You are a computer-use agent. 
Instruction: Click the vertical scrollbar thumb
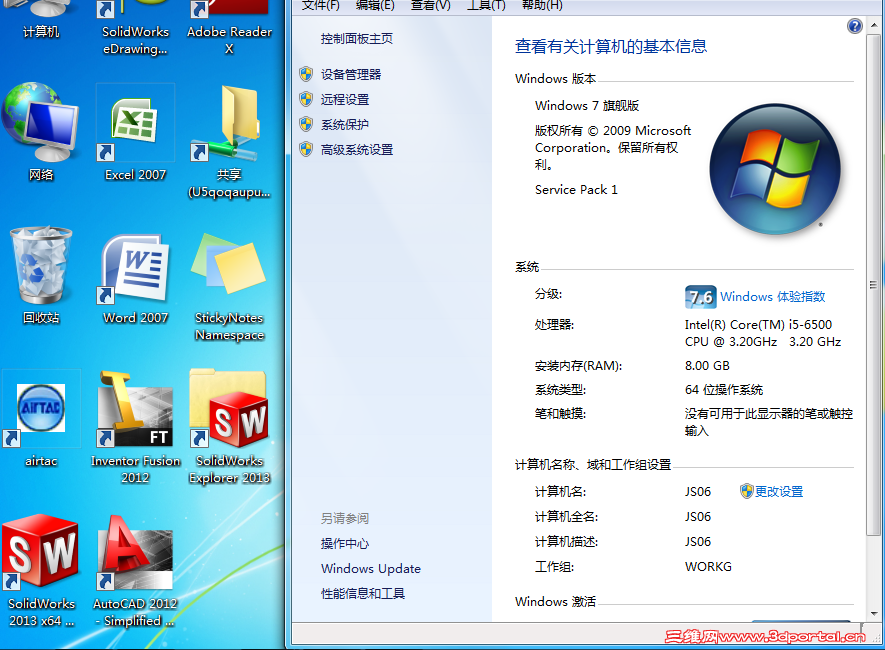(x=873, y=285)
